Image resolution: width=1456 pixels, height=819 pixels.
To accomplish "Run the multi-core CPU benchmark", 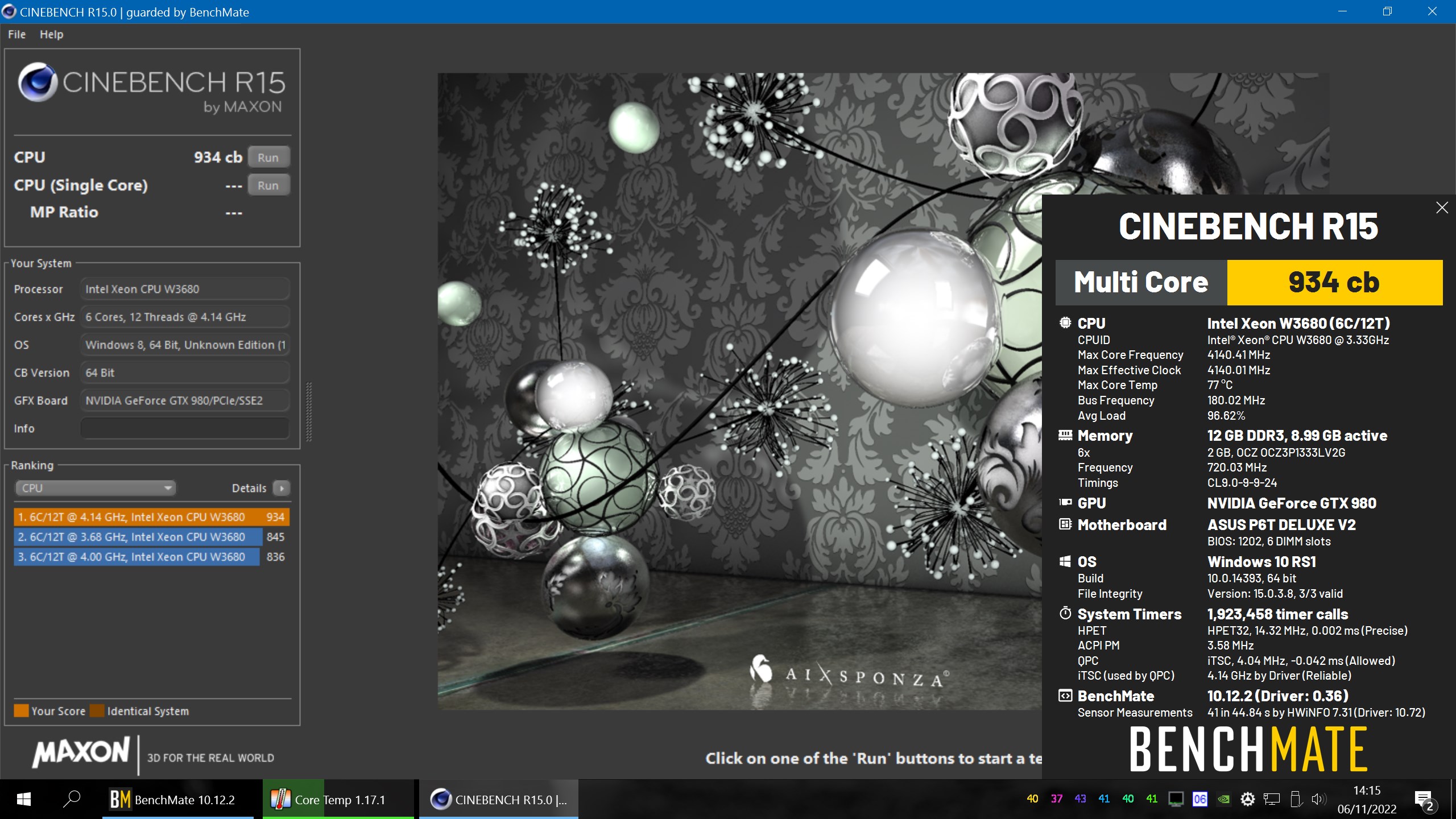I will pyautogui.click(x=268, y=158).
